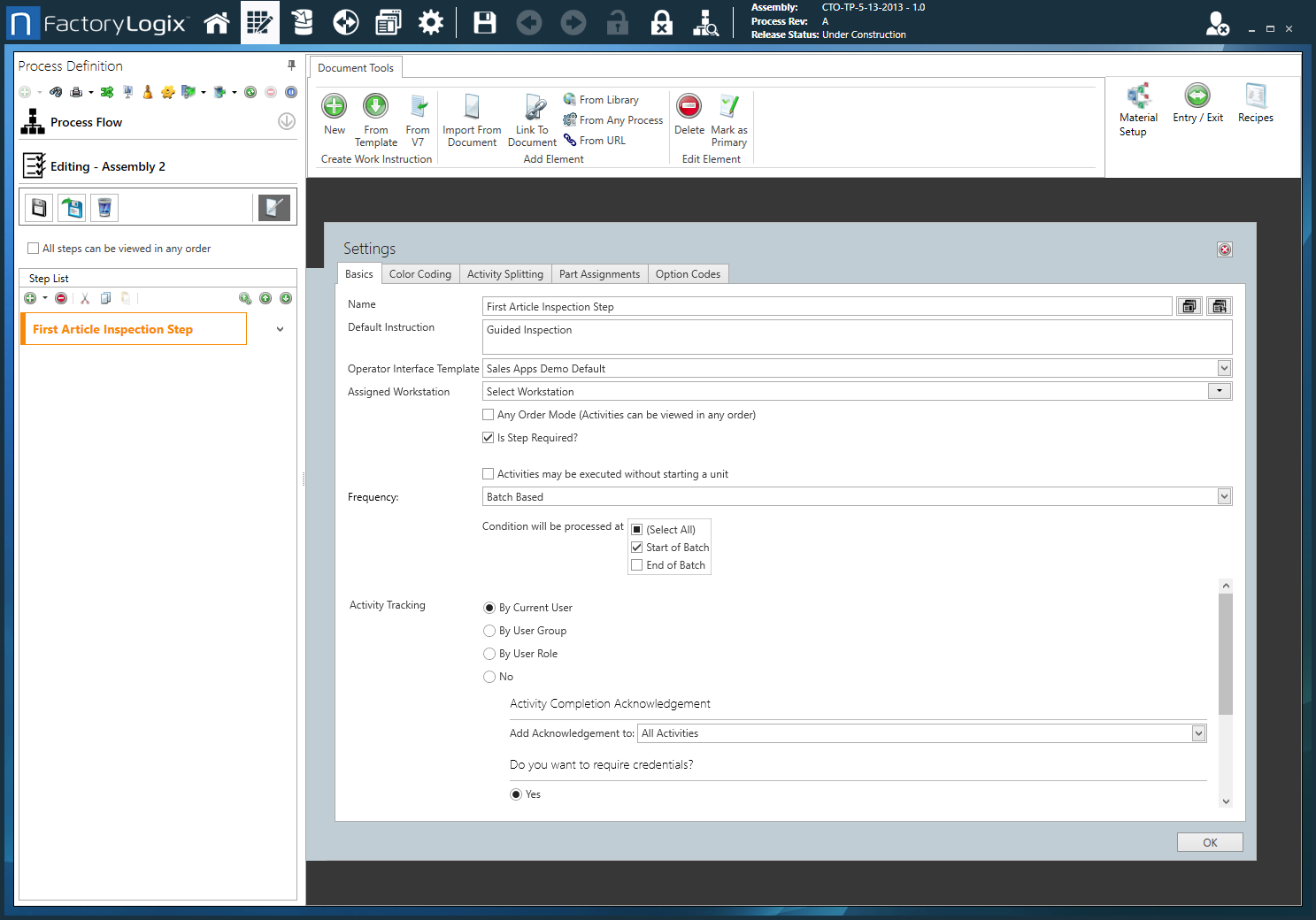The height and width of the screenshot is (920, 1316).
Task: Open the Frequency dropdown
Action: pos(1223,496)
